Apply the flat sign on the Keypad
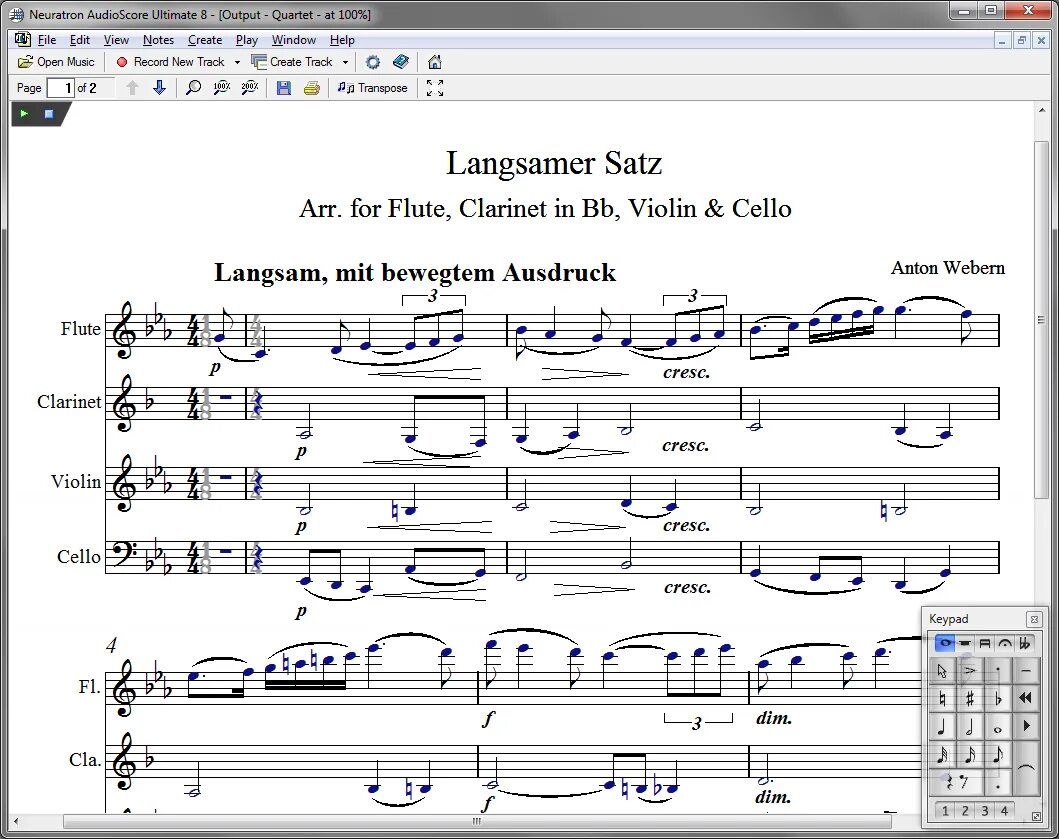The width and height of the screenshot is (1059, 839). (x=998, y=698)
